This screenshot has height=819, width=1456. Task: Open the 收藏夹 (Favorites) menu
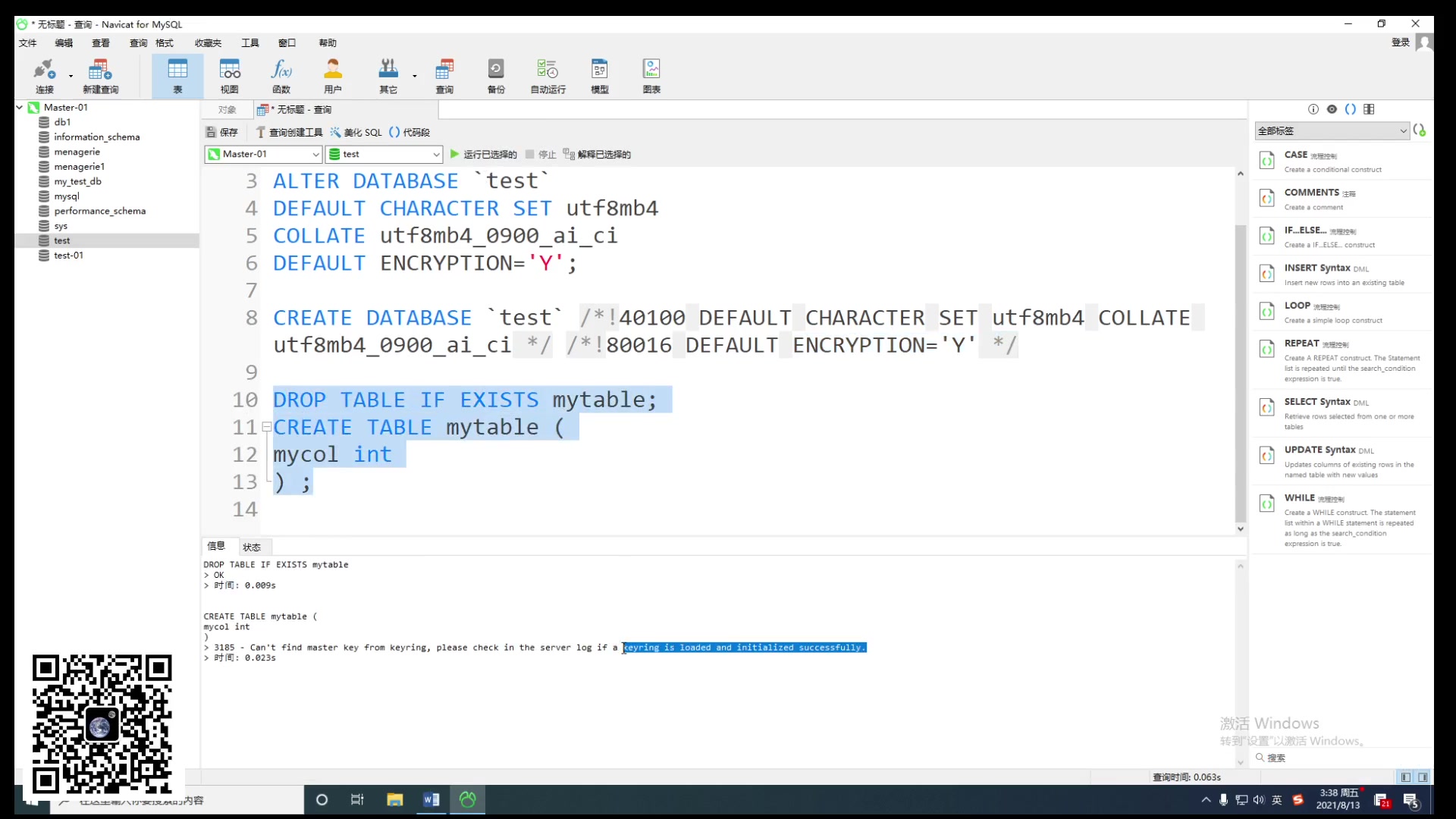pos(208,43)
